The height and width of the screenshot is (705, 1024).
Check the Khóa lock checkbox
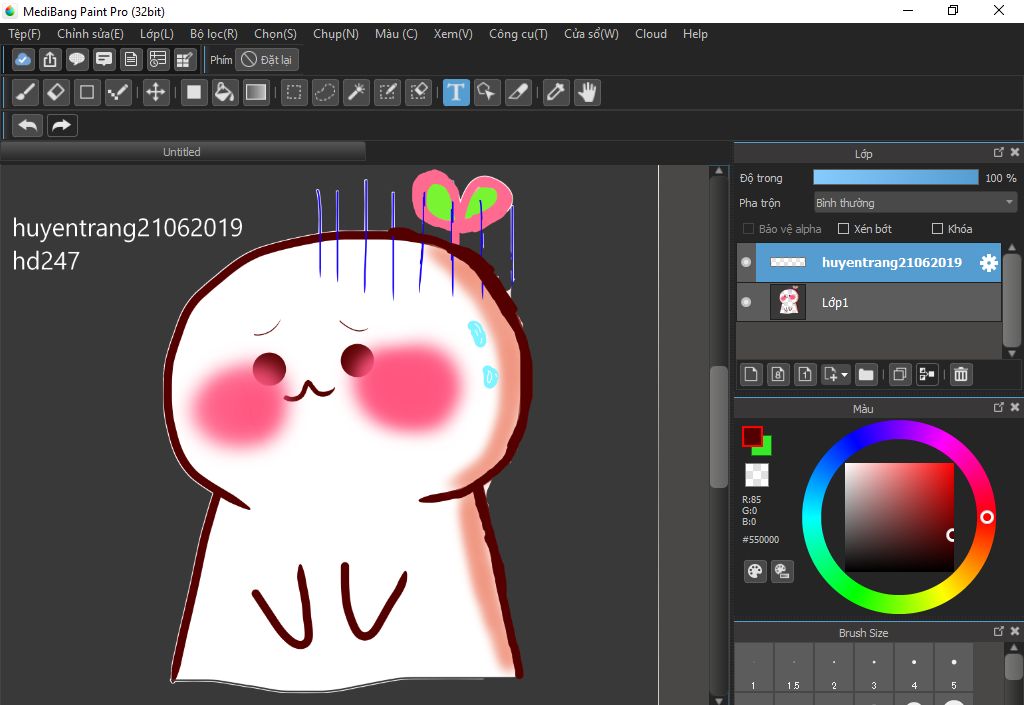[937, 229]
